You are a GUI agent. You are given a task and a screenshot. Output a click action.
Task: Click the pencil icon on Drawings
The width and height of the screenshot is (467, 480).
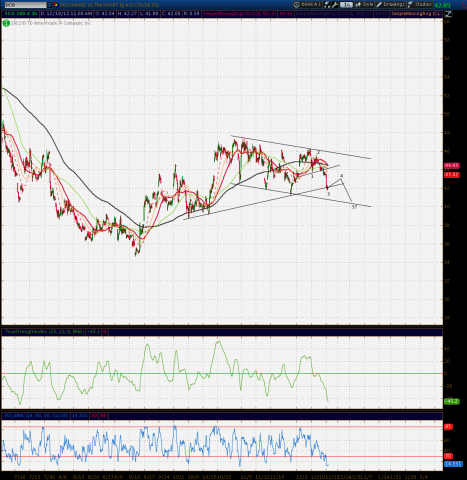click(379, 5)
